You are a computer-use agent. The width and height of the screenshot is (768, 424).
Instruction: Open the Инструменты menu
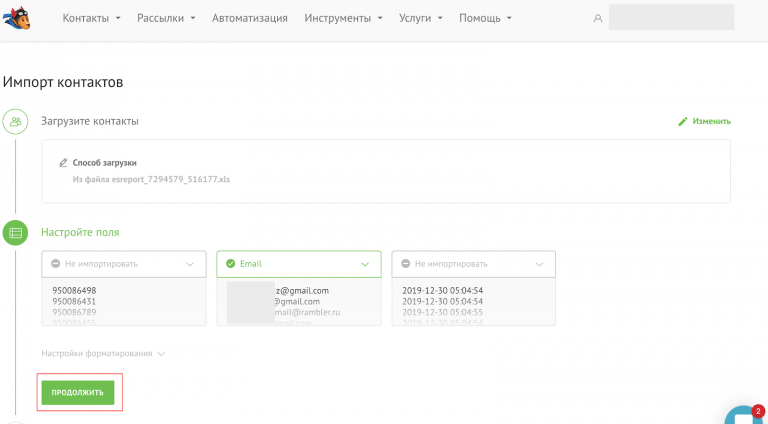click(x=343, y=18)
